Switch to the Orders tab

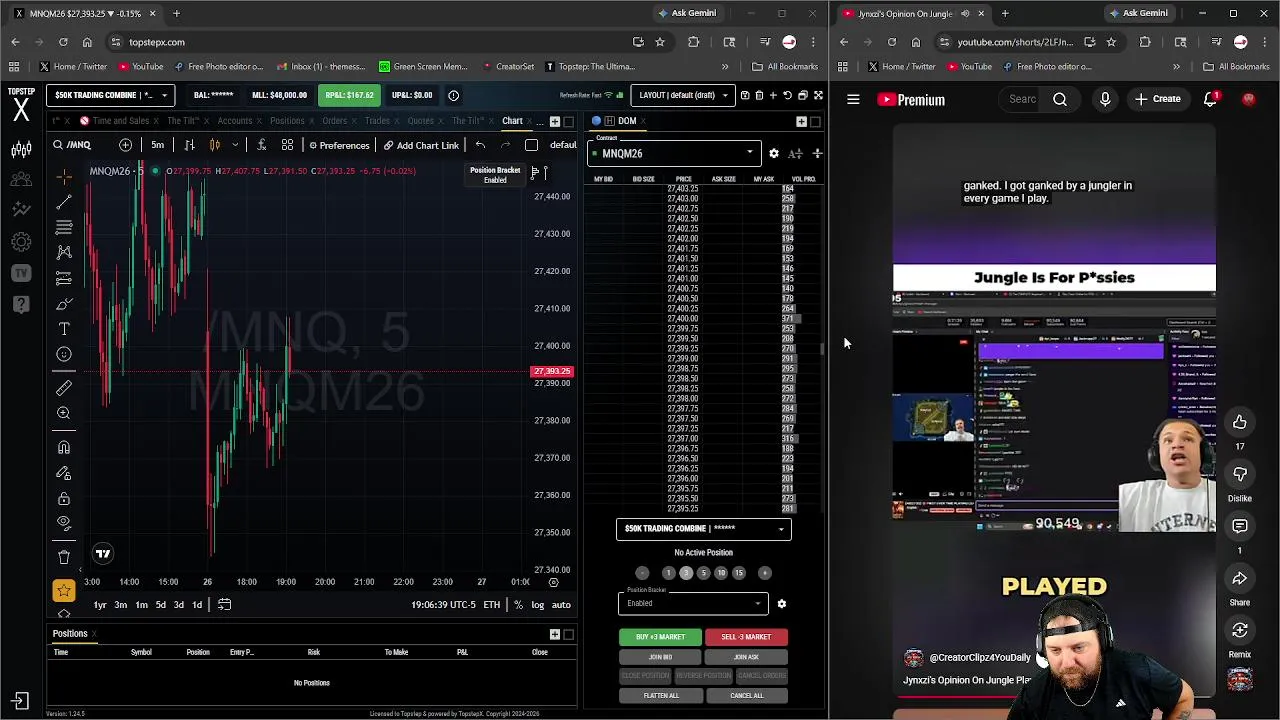(334, 121)
